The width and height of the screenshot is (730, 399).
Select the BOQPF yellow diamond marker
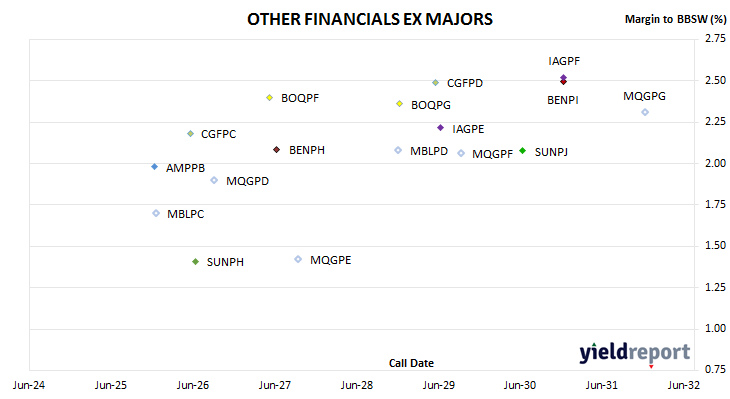pos(269,97)
